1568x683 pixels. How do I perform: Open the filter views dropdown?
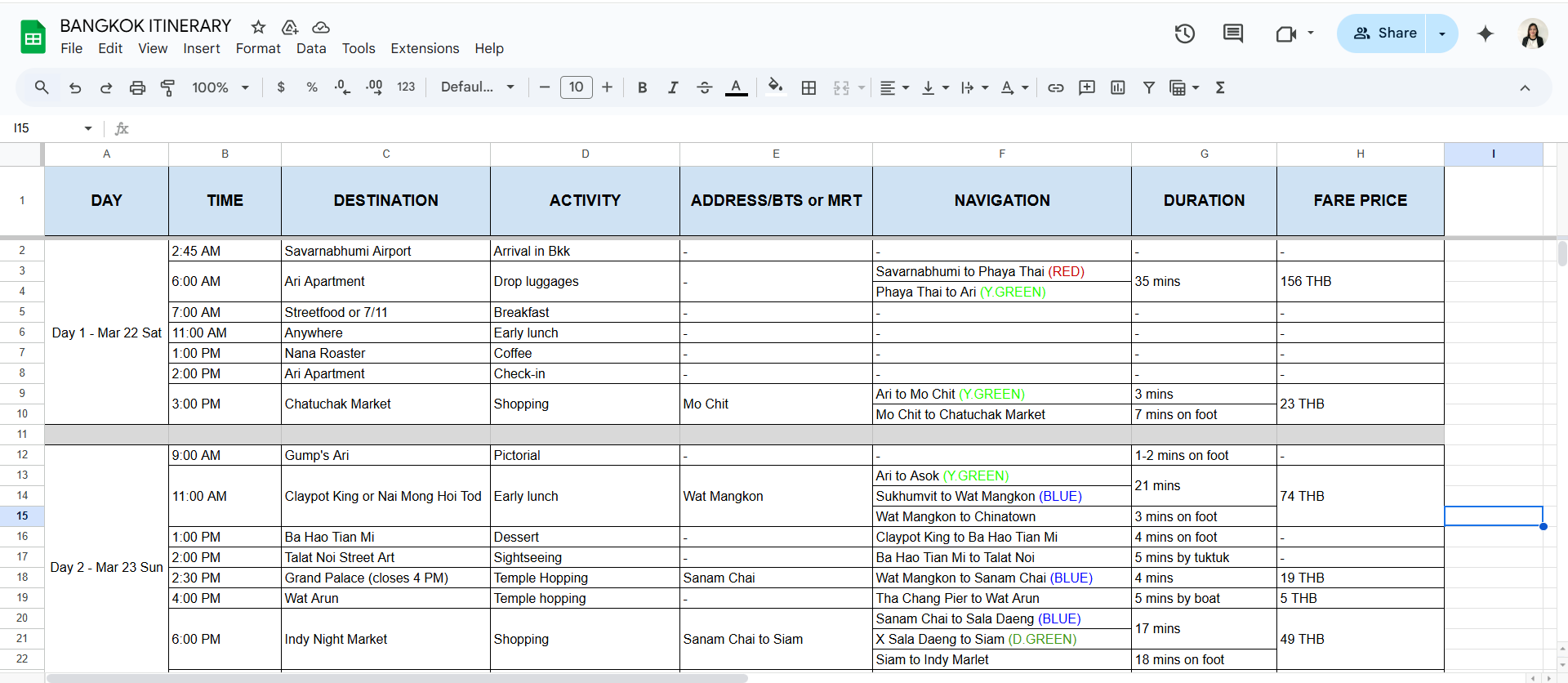[1184, 87]
